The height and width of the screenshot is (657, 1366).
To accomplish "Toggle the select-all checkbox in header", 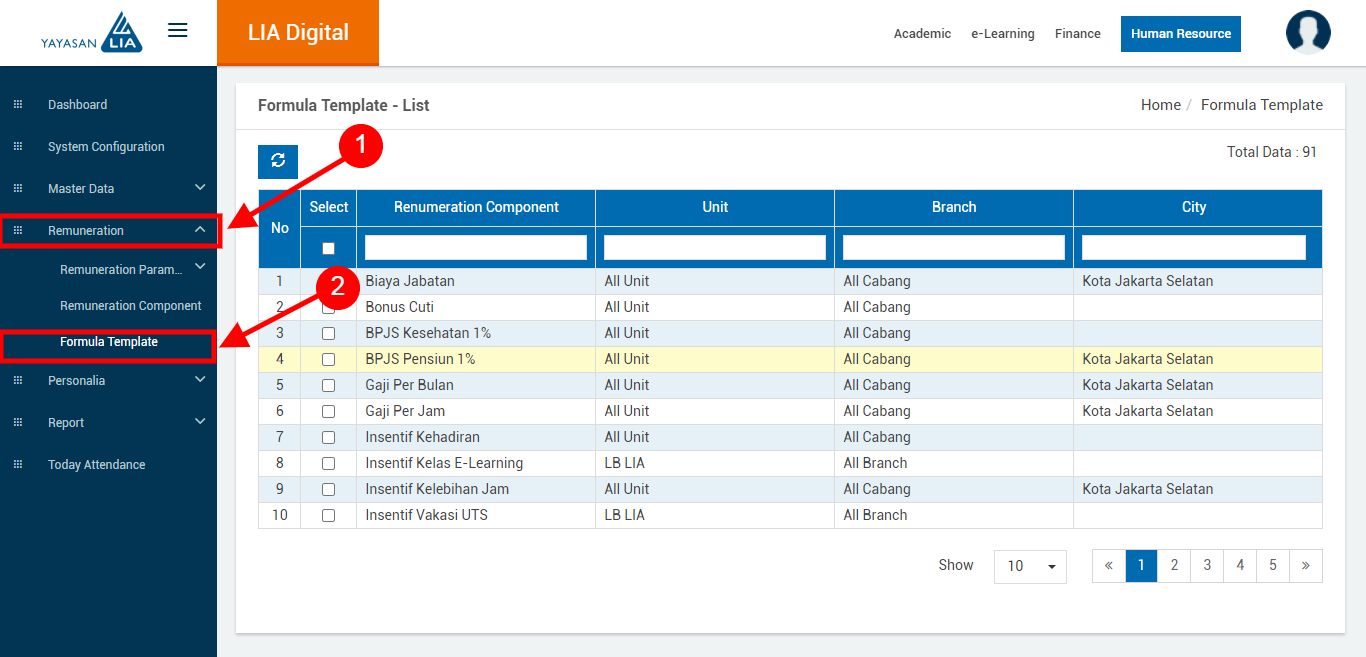I will click(x=328, y=248).
